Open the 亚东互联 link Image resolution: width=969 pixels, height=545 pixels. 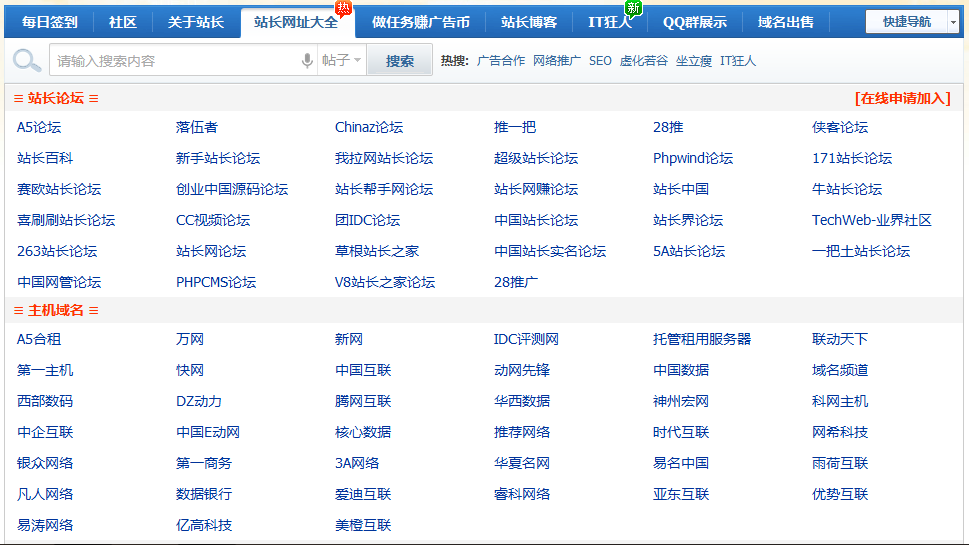coord(681,494)
